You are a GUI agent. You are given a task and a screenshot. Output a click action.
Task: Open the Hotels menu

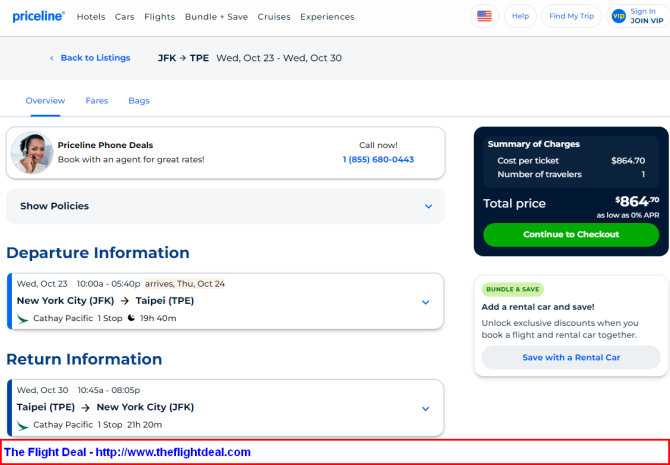pyautogui.click(x=91, y=17)
